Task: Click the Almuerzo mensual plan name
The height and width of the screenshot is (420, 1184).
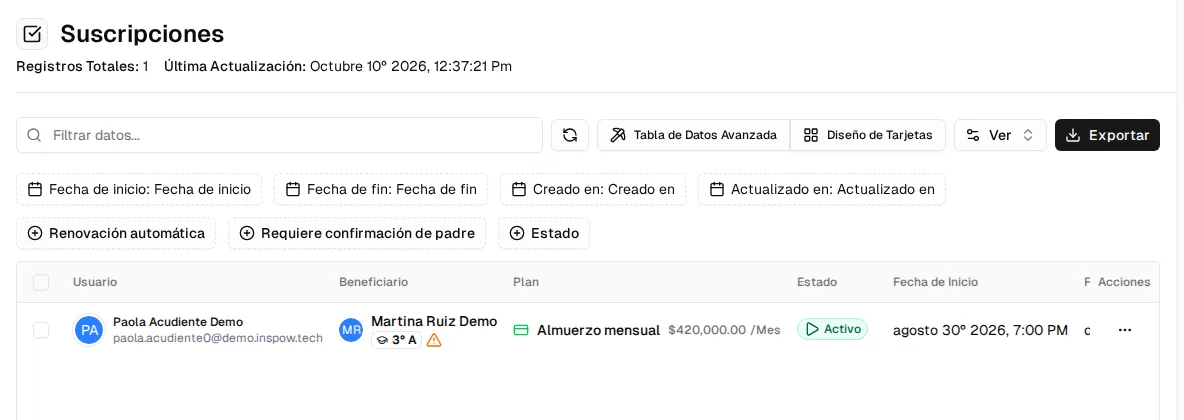Action: coord(599,330)
